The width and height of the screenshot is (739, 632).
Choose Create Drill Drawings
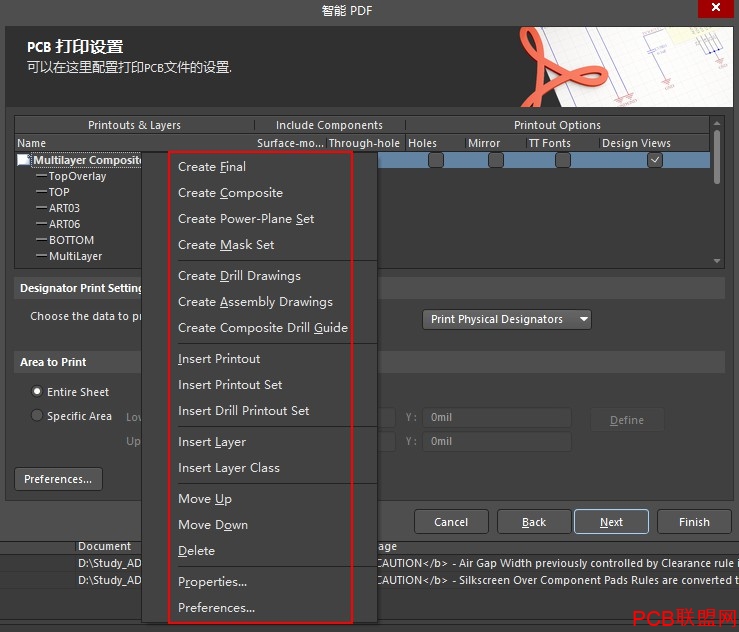[239, 276]
